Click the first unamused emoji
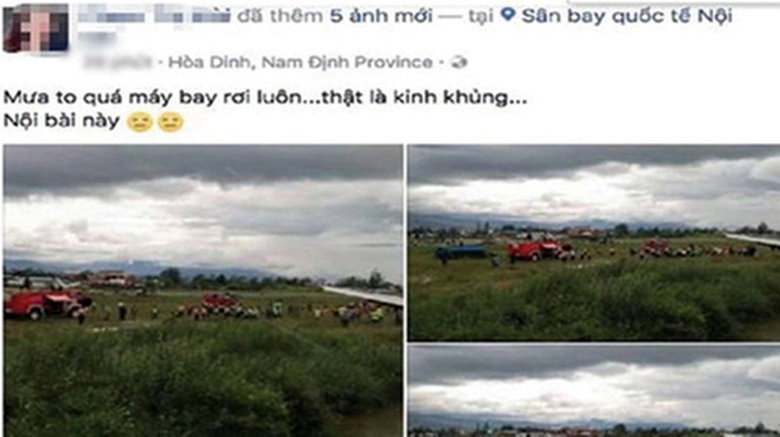Screen dimensions: 780x437 pos(139,122)
